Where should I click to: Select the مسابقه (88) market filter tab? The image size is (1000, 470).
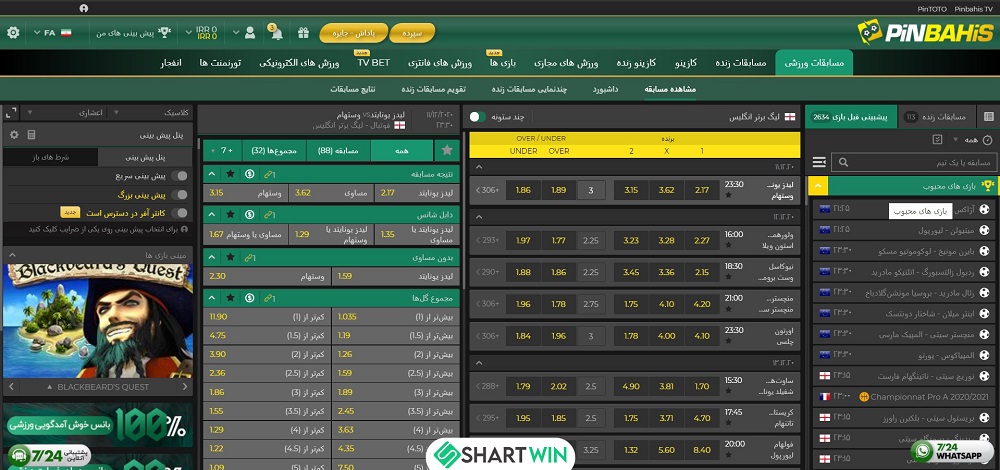338,151
